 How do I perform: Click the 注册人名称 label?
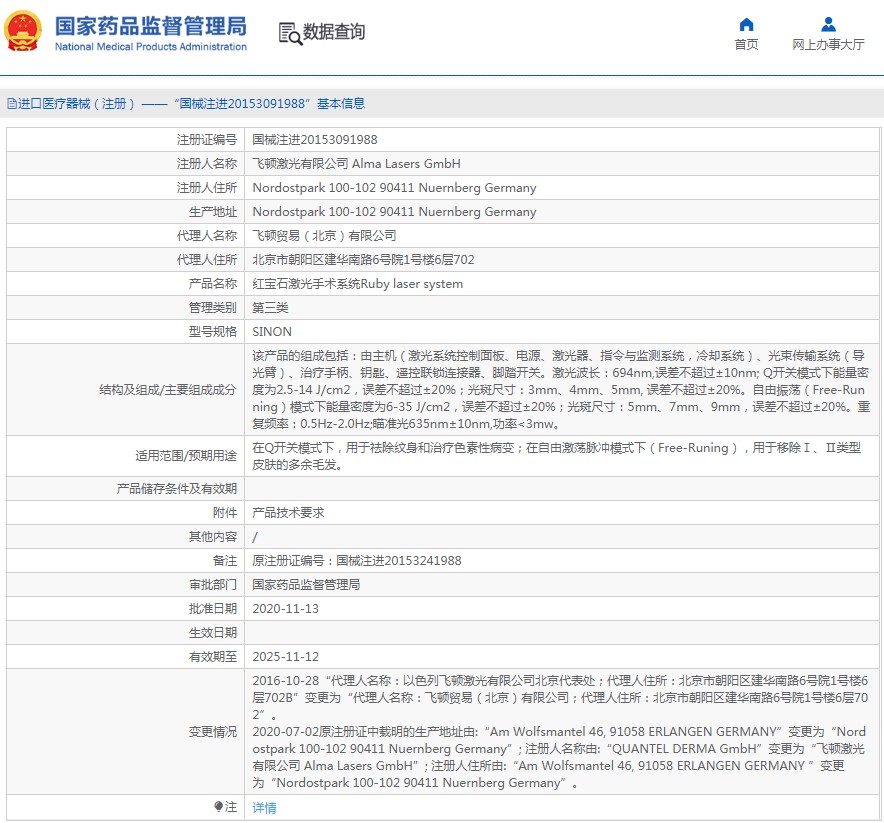tap(206, 164)
